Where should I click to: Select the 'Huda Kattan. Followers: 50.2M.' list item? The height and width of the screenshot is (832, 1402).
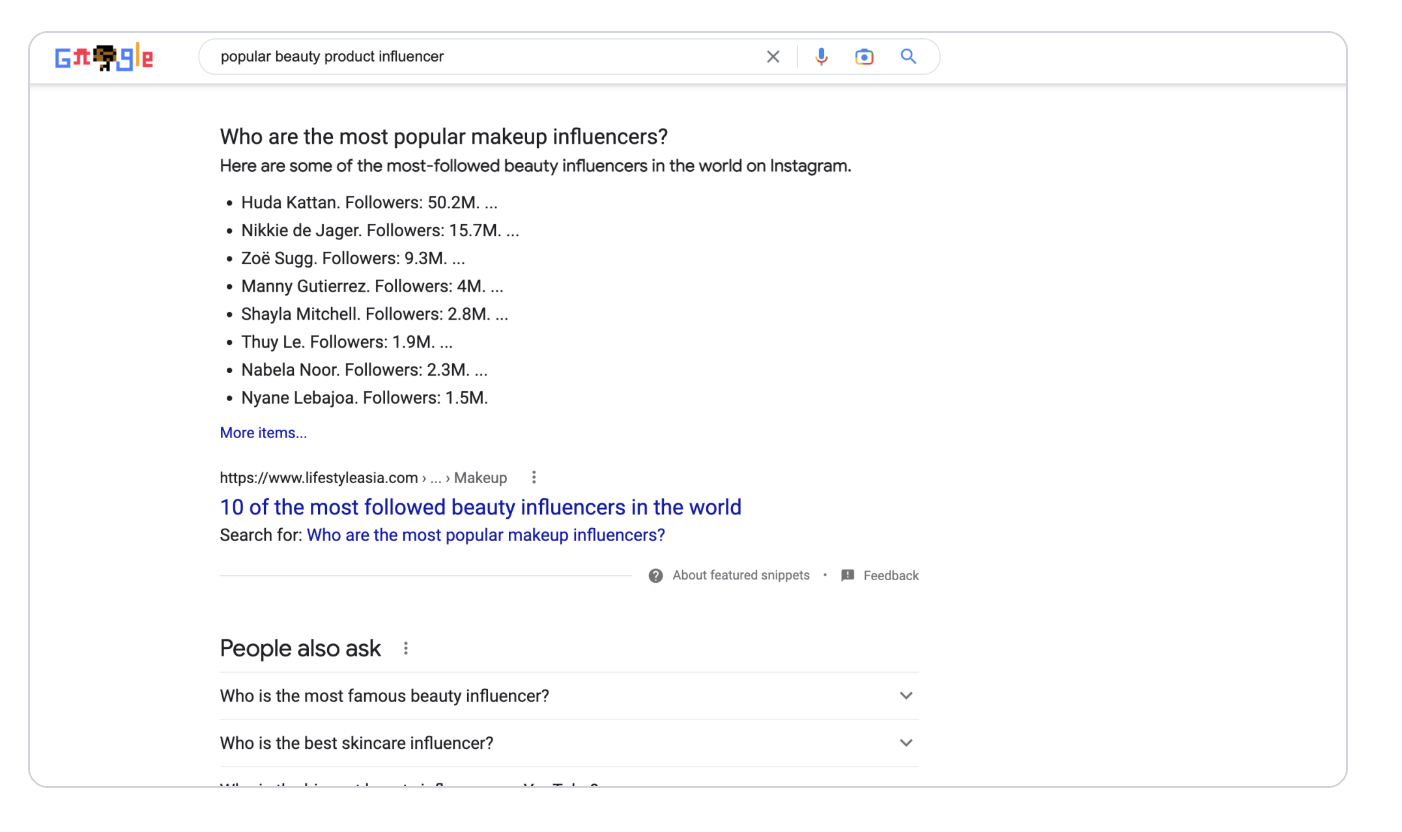tap(369, 202)
